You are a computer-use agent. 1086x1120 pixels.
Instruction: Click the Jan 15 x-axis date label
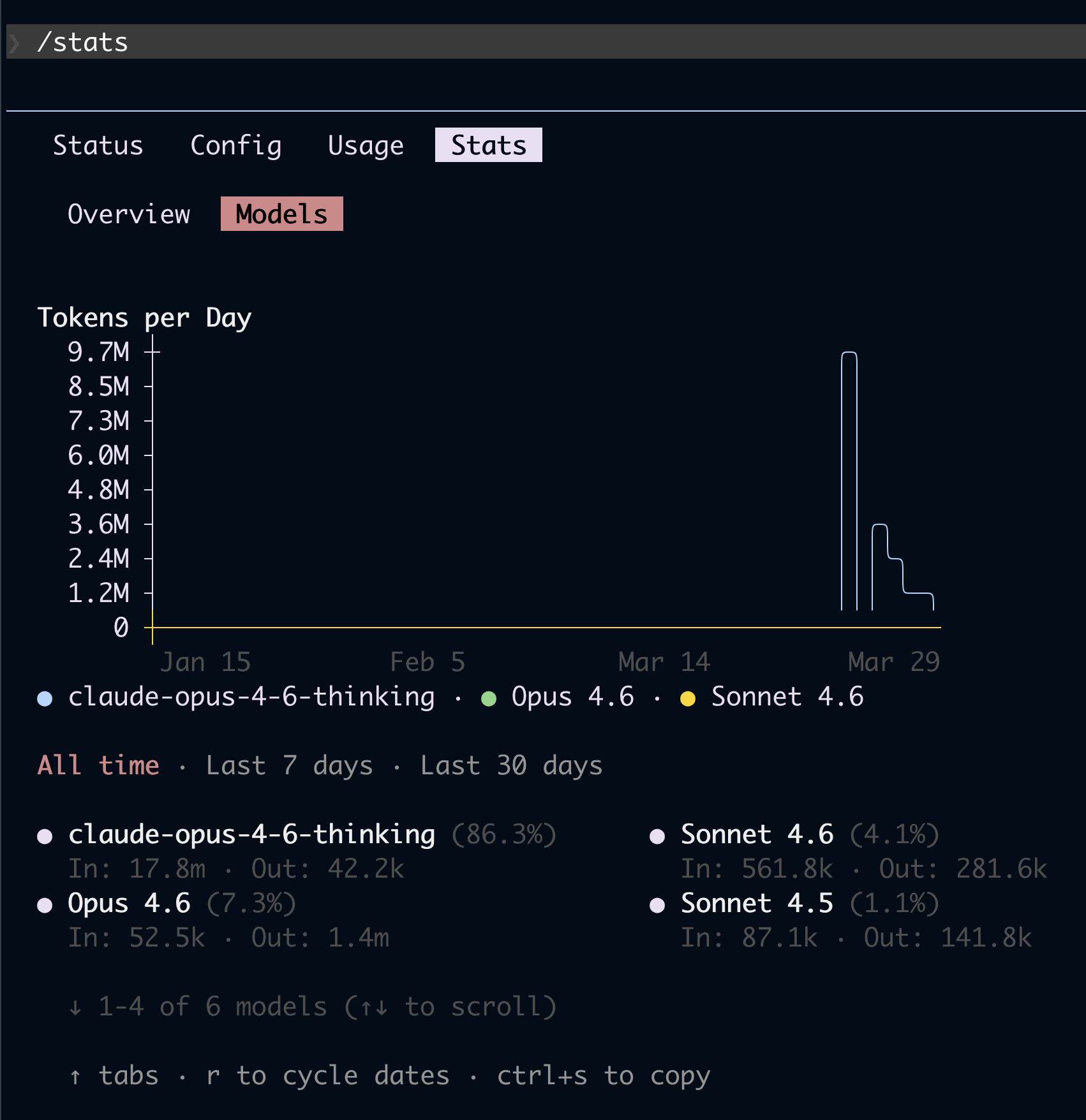pos(205,662)
